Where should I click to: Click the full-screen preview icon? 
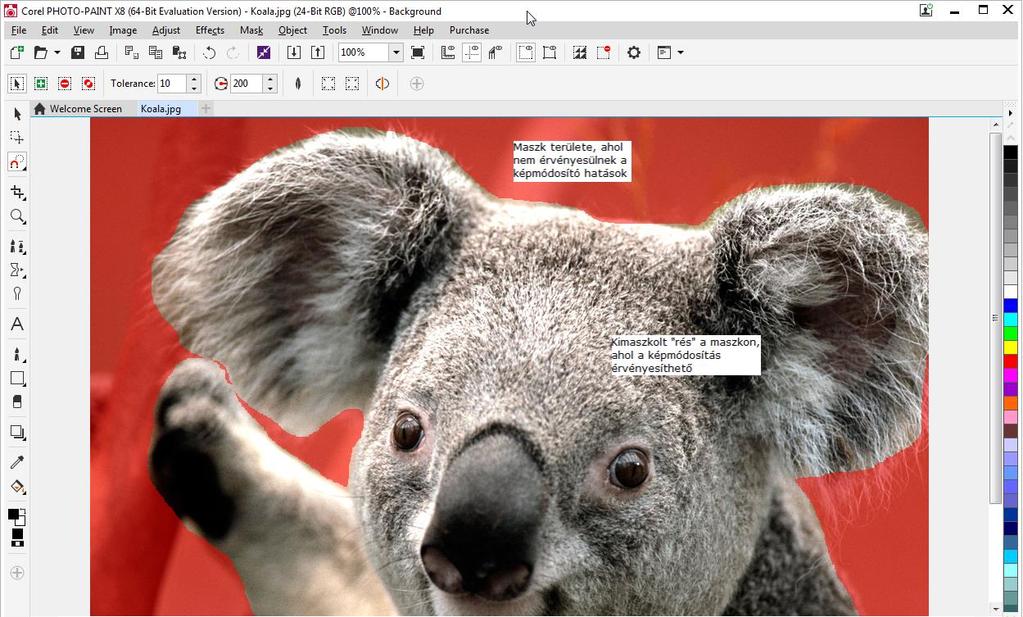(x=418, y=52)
